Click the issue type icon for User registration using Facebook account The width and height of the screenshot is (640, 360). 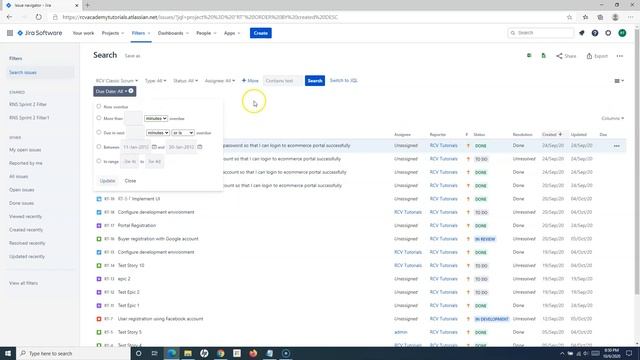pyautogui.click(x=99, y=319)
